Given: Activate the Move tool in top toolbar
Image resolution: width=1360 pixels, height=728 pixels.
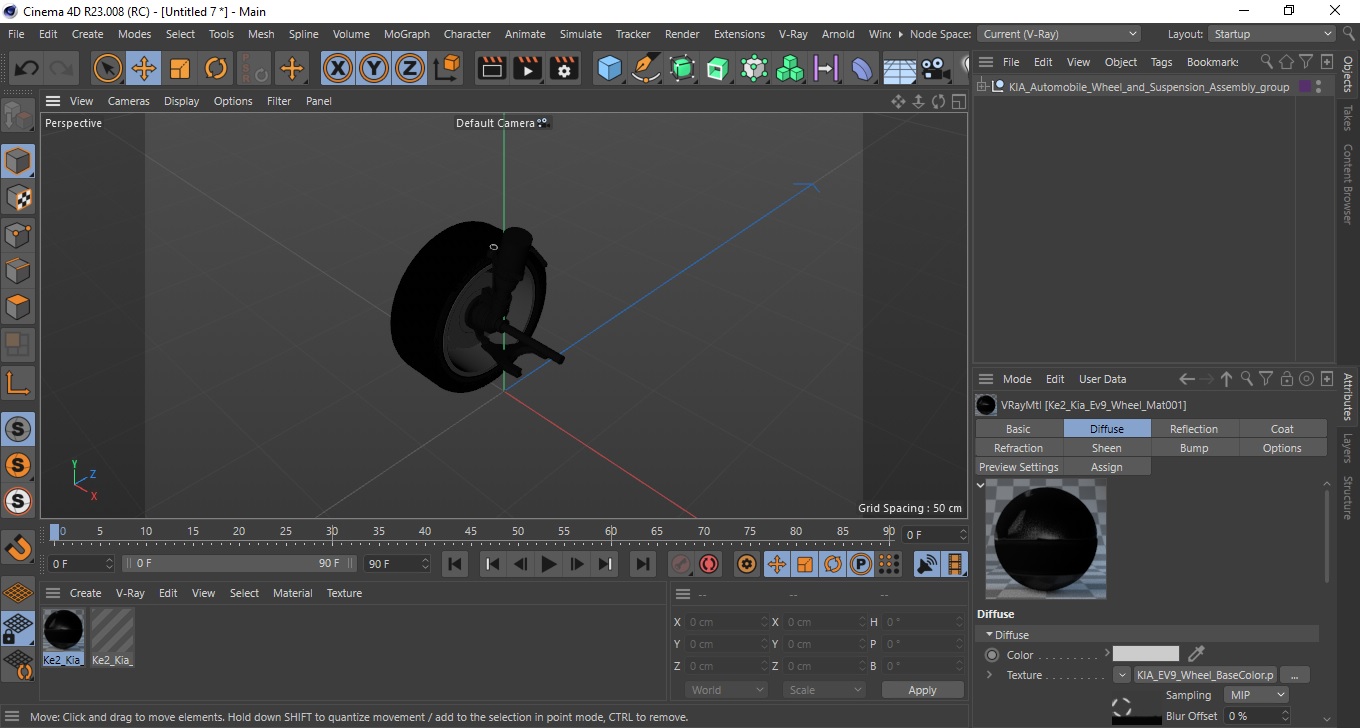Looking at the screenshot, I should (143, 69).
